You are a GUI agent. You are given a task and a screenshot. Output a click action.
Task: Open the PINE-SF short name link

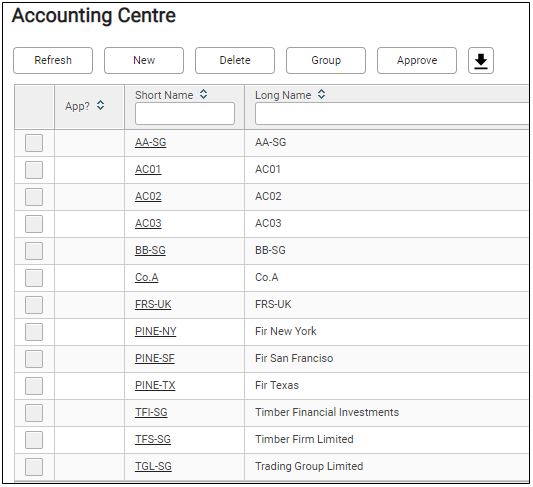click(x=155, y=359)
